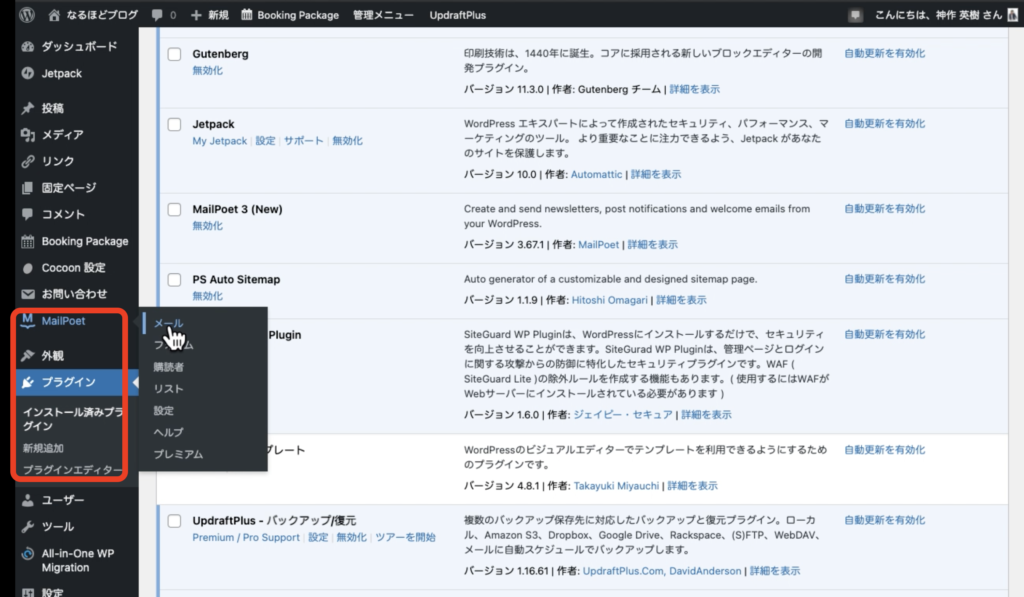Open プラグインエディター sidebar item
Image resolution: width=1024 pixels, height=597 pixels.
72,470
